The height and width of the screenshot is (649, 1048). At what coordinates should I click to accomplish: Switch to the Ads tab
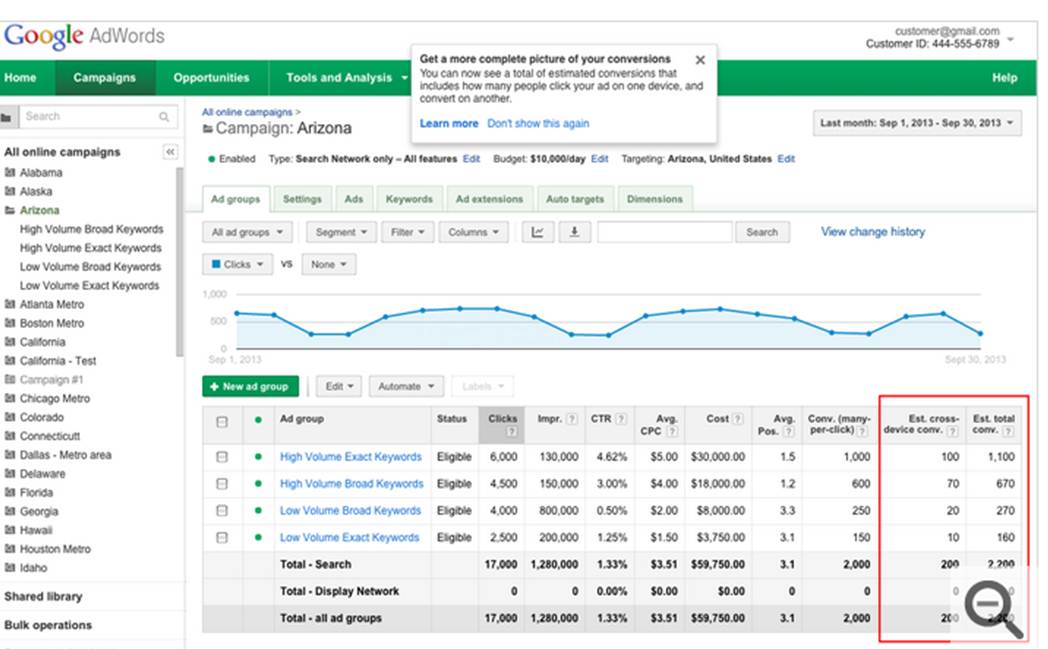point(354,199)
